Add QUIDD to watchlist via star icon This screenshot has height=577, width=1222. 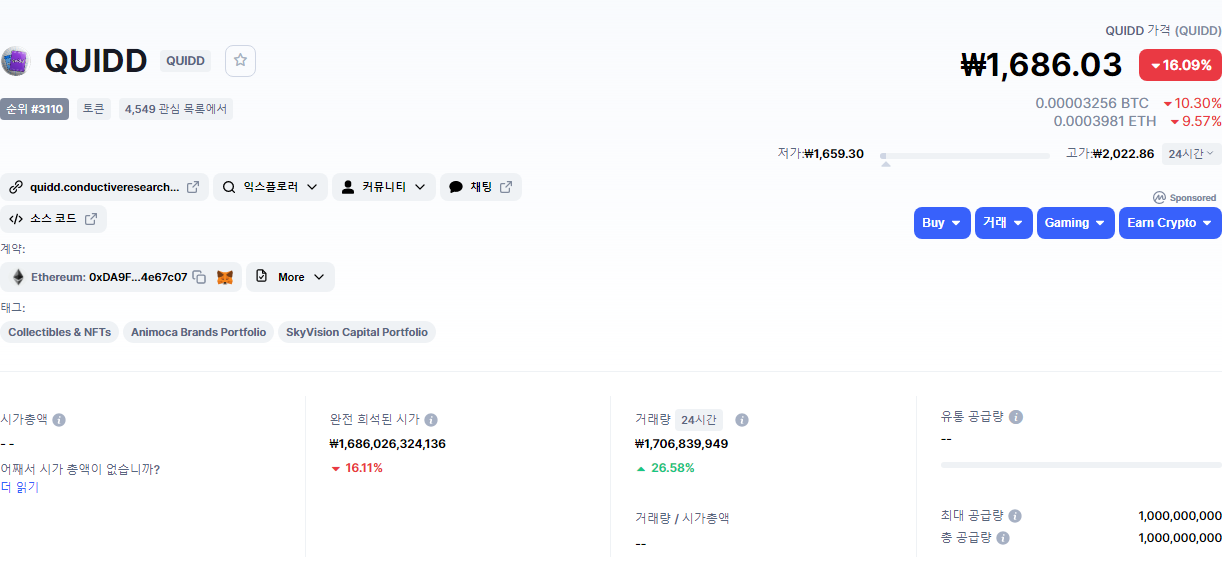[240, 60]
